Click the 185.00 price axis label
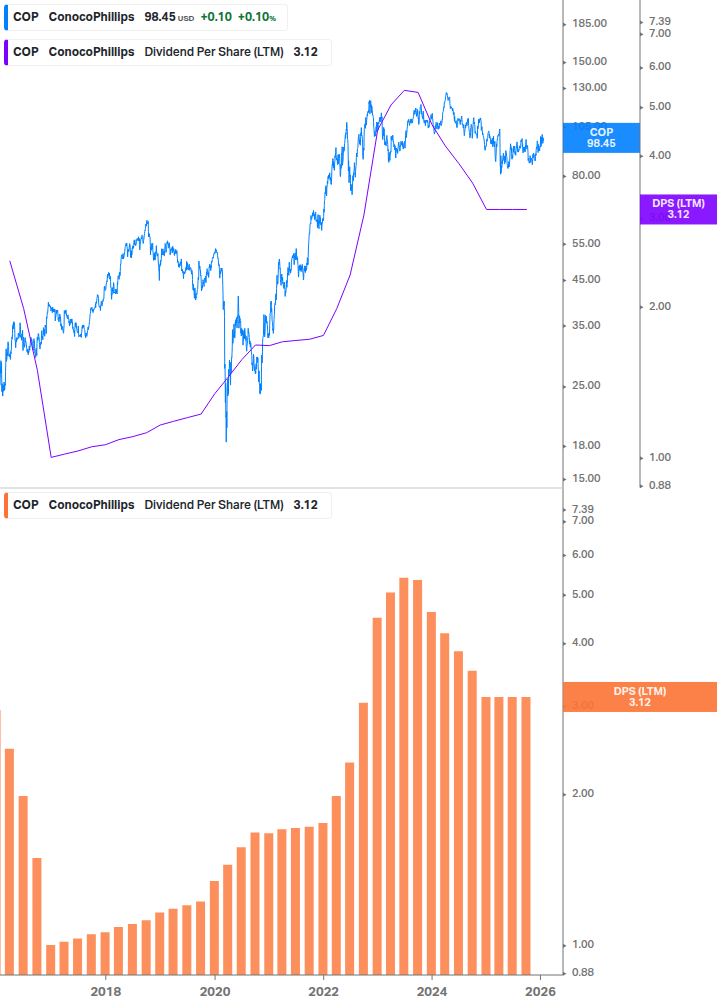The height and width of the screenshot is (1005, 717). tap(589, 24)
